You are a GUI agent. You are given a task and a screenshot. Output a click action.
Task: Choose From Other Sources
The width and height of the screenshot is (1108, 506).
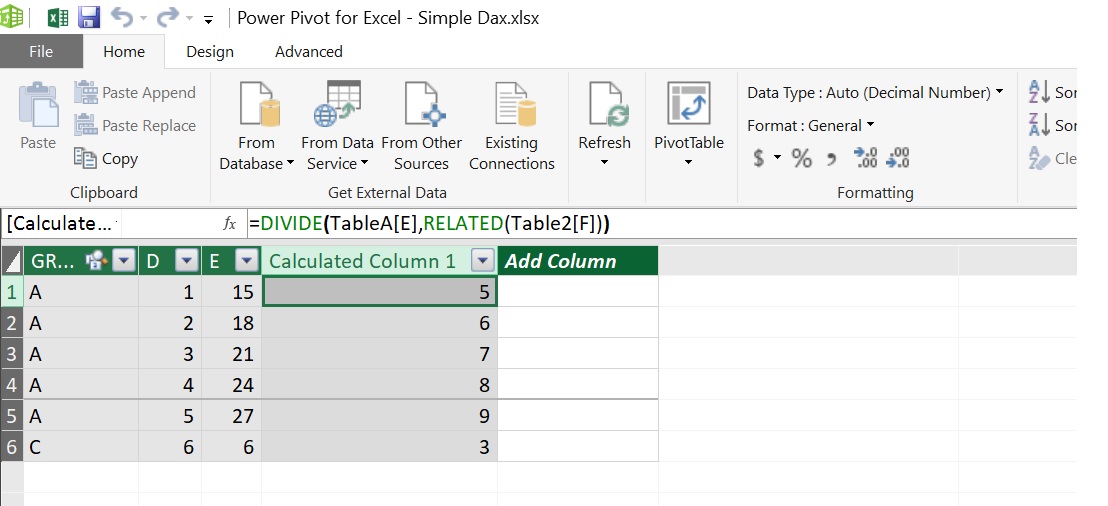421,126
